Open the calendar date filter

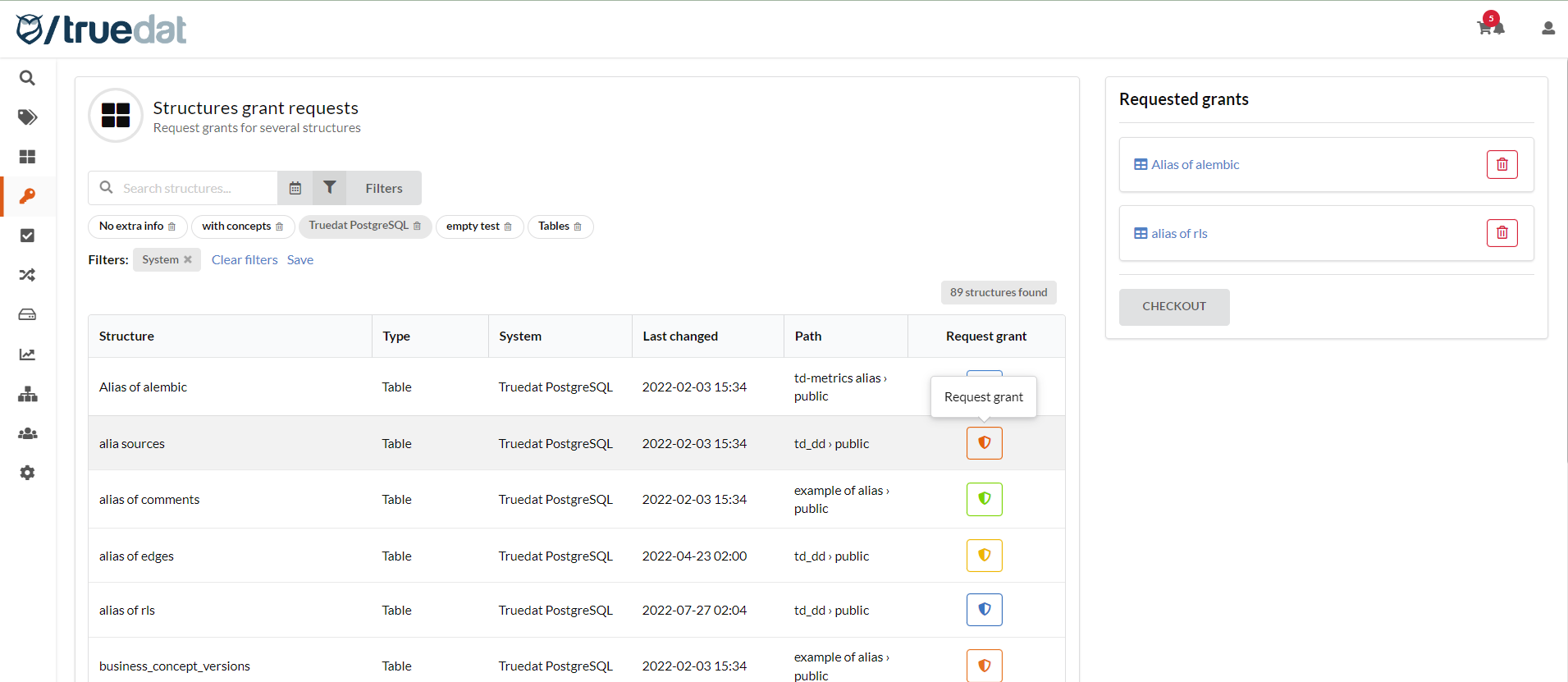tap(295, 188)
